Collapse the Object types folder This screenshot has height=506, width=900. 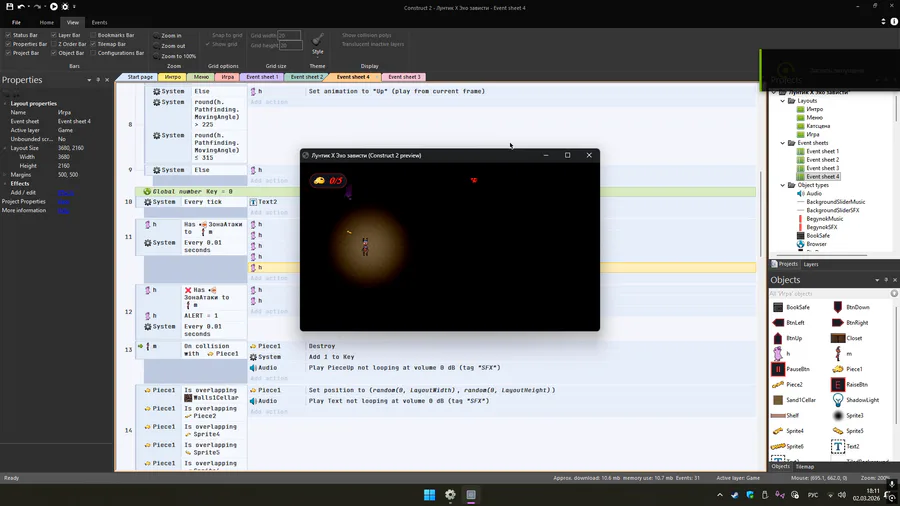pos(782,185)
